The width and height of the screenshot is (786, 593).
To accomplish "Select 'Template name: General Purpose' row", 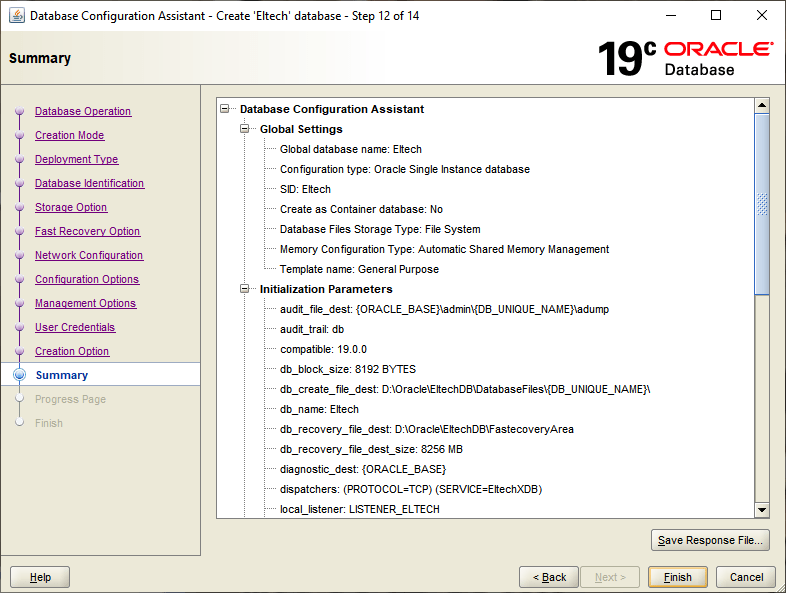I will click(359, 269).
